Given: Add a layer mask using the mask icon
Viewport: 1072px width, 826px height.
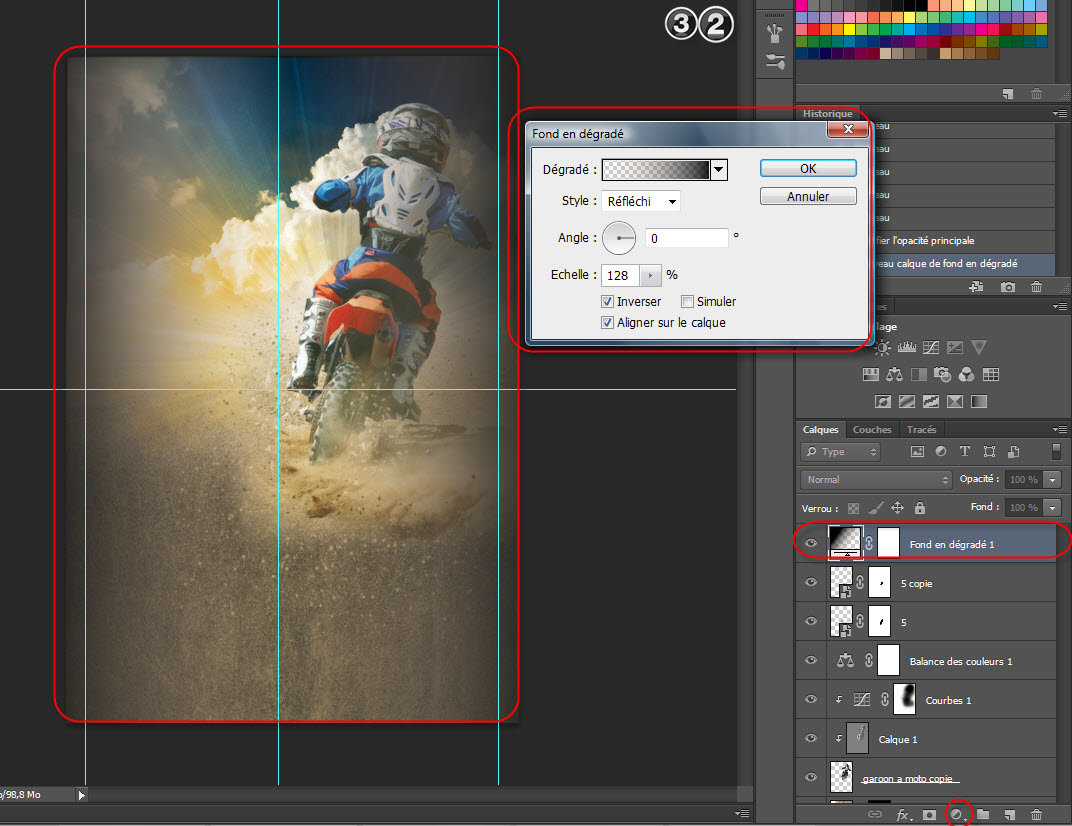Looking at the screenshot, I should (x=929, y=815).
